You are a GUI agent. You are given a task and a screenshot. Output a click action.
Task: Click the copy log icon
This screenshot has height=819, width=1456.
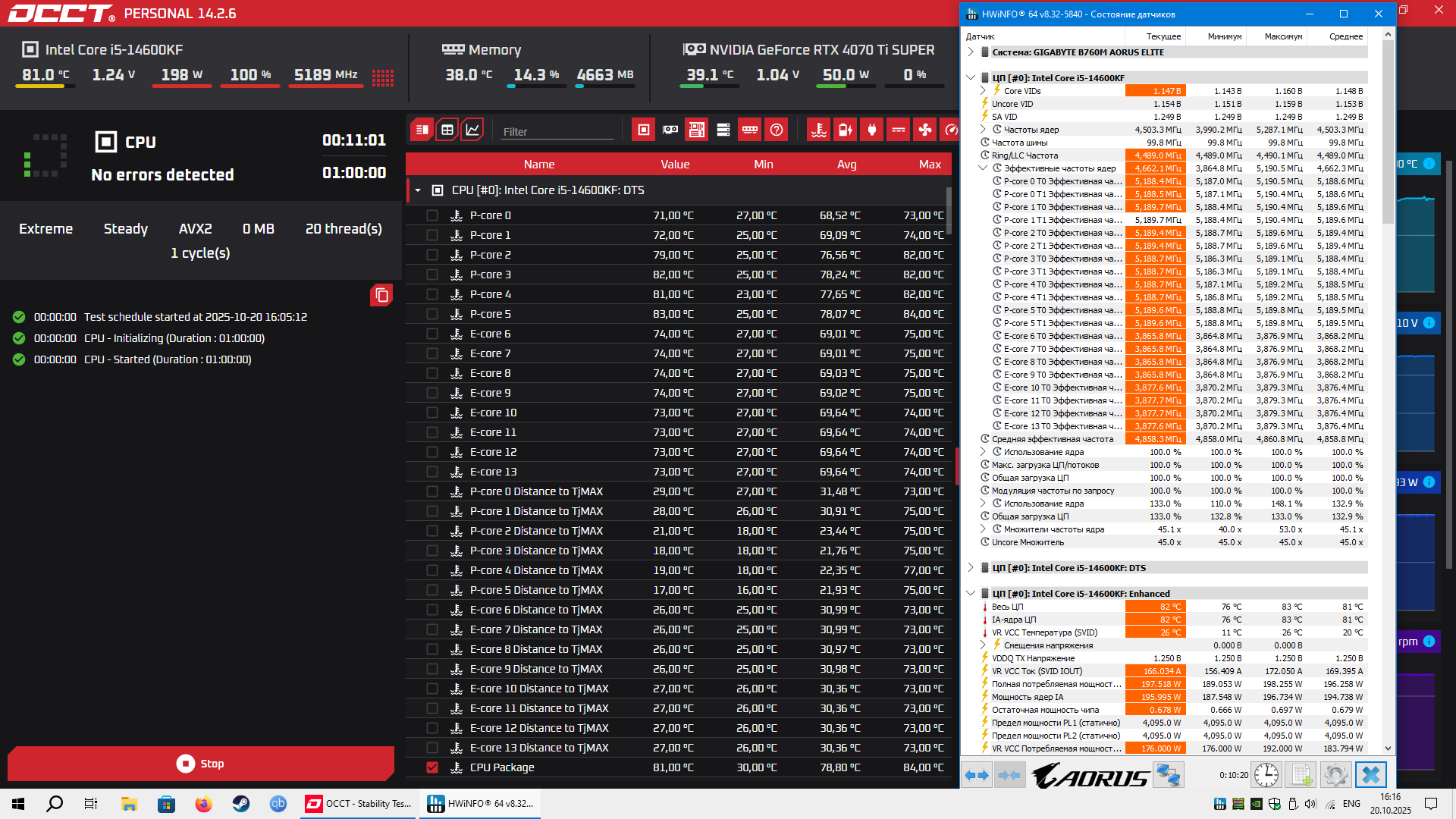point(381,295)
